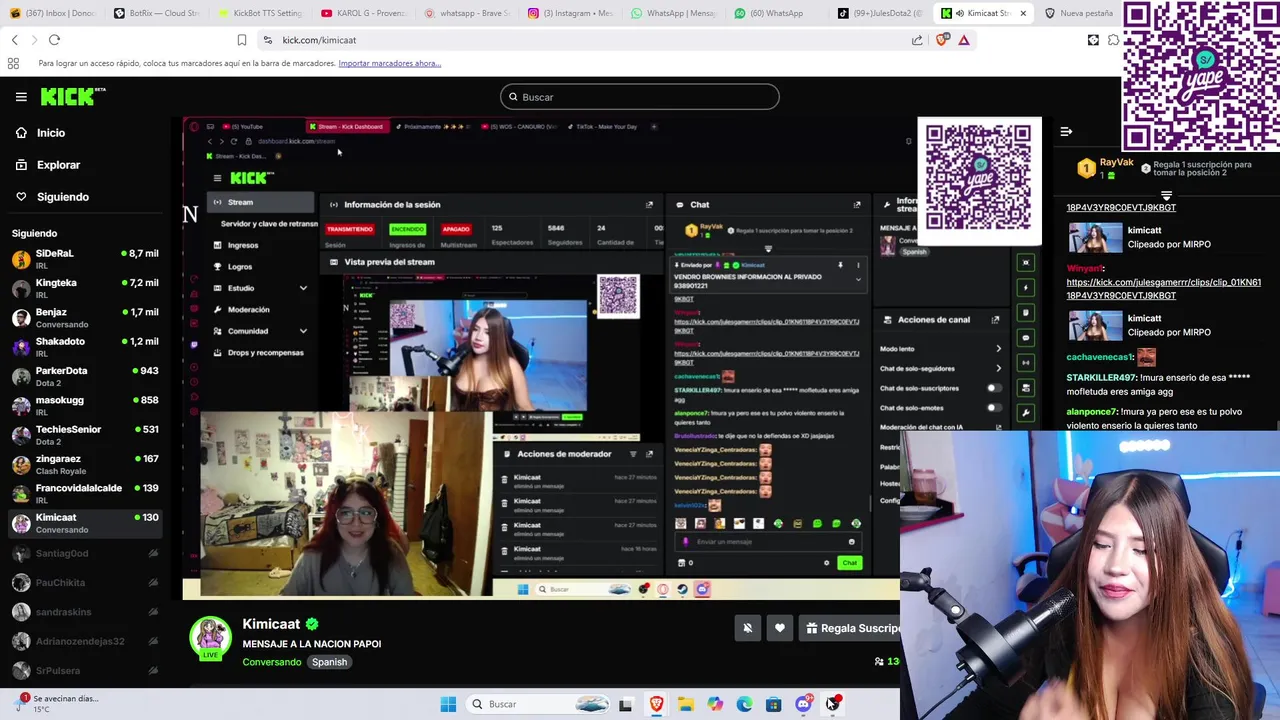Open masokugg channel in the sidebar
Image resolution: width=1280 pixels, height=720 pixels.
click(x=85, y=406)
